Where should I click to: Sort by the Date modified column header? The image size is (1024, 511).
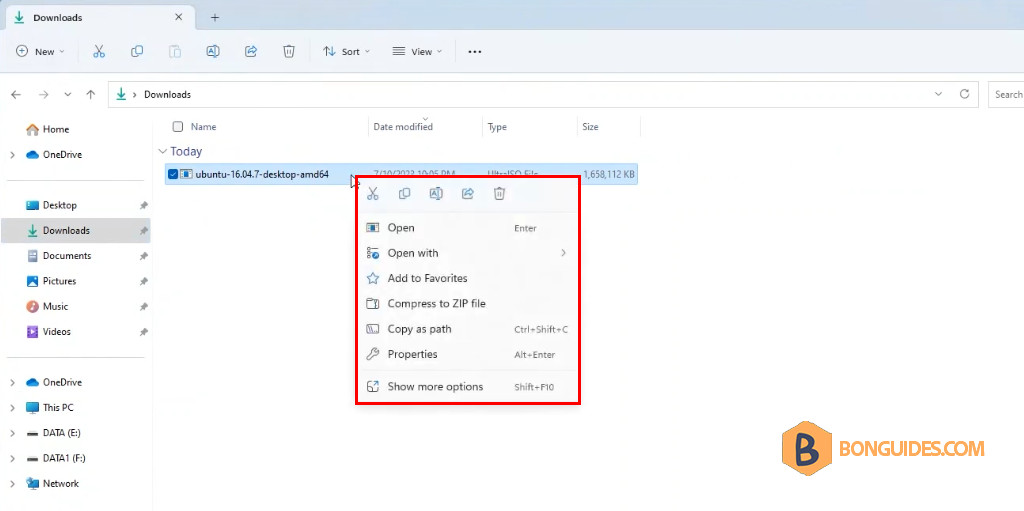403,127
